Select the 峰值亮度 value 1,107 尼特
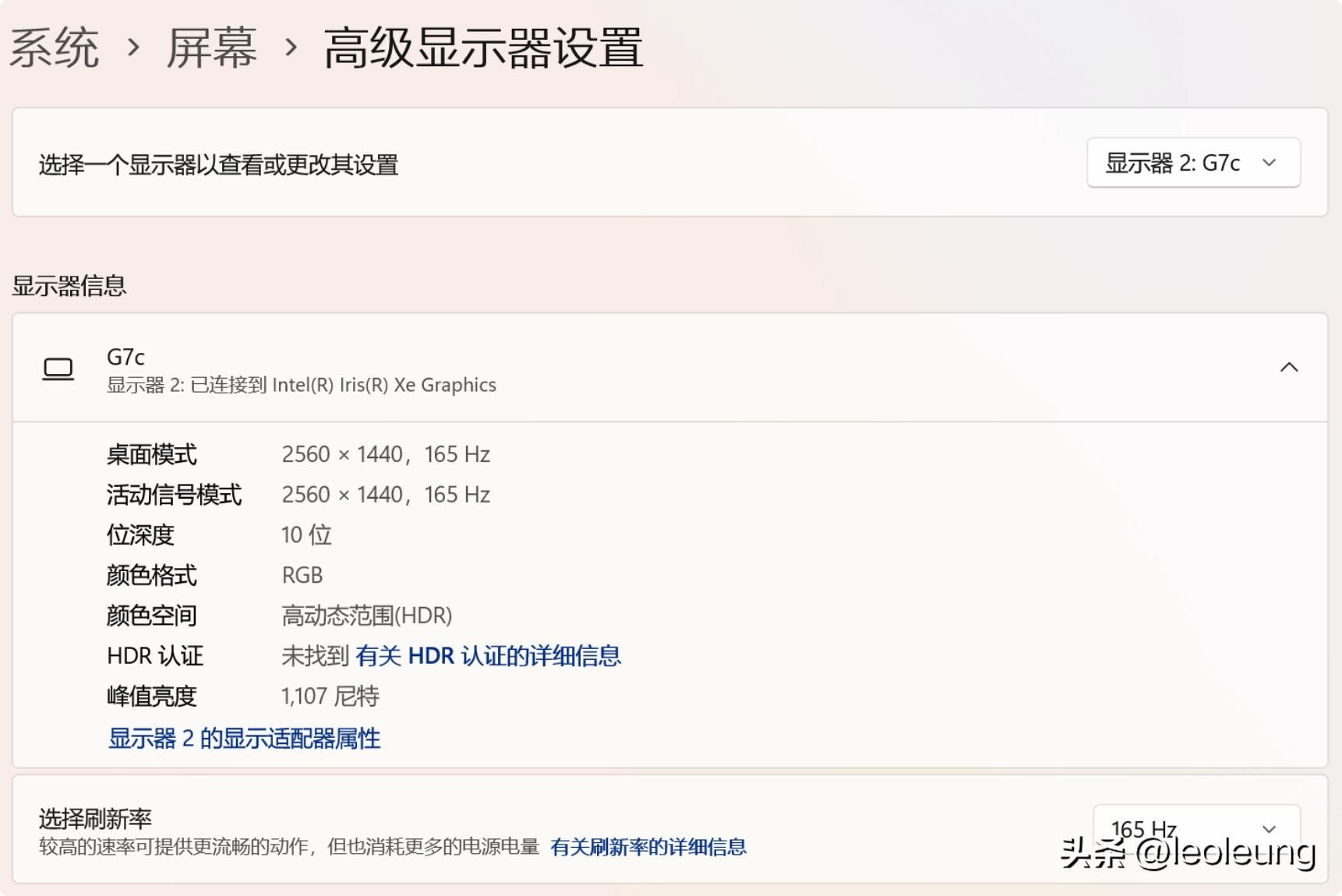The height and width of the screenshot is (896, 1342). [330, 696]
